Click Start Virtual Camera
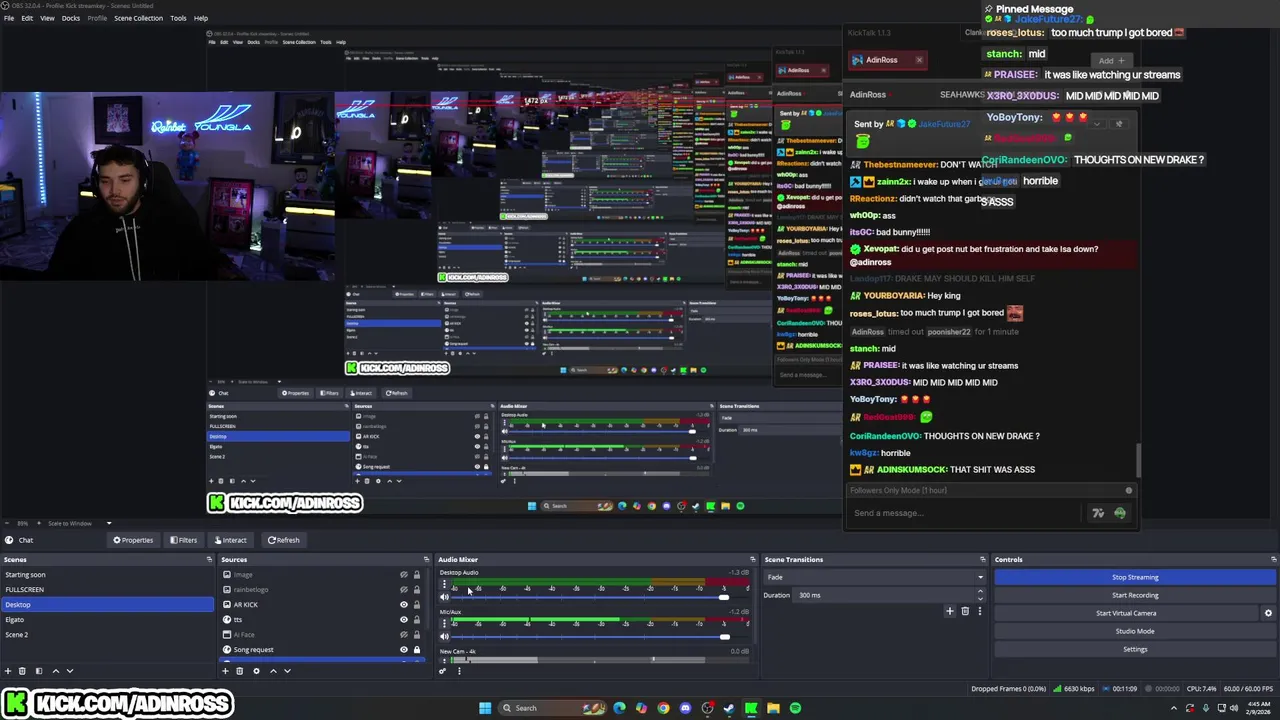This screenshot has height=720, width=1280. [x=1126, y=613]
